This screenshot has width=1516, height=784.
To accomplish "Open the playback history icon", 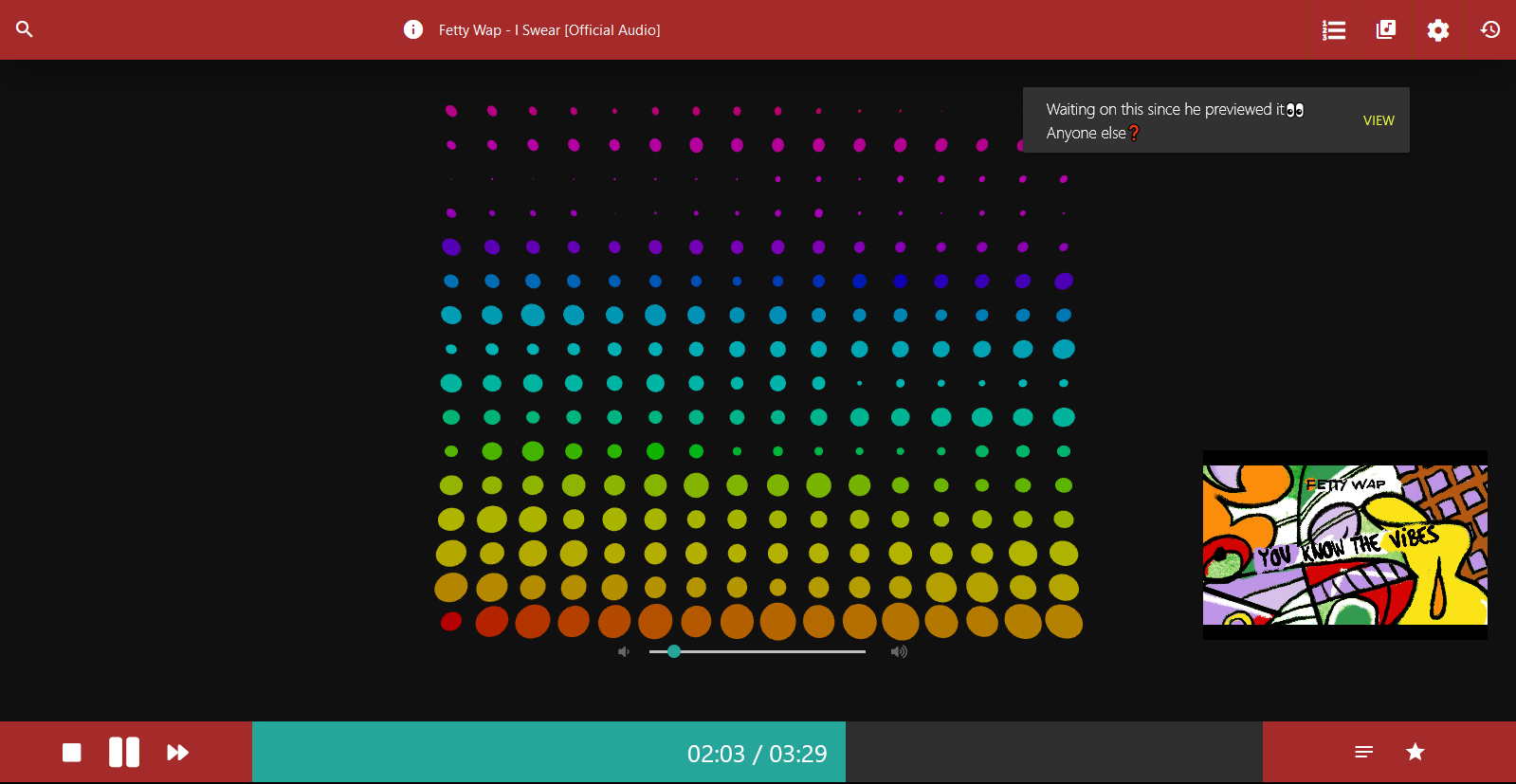I will [x=1490, y=30].
